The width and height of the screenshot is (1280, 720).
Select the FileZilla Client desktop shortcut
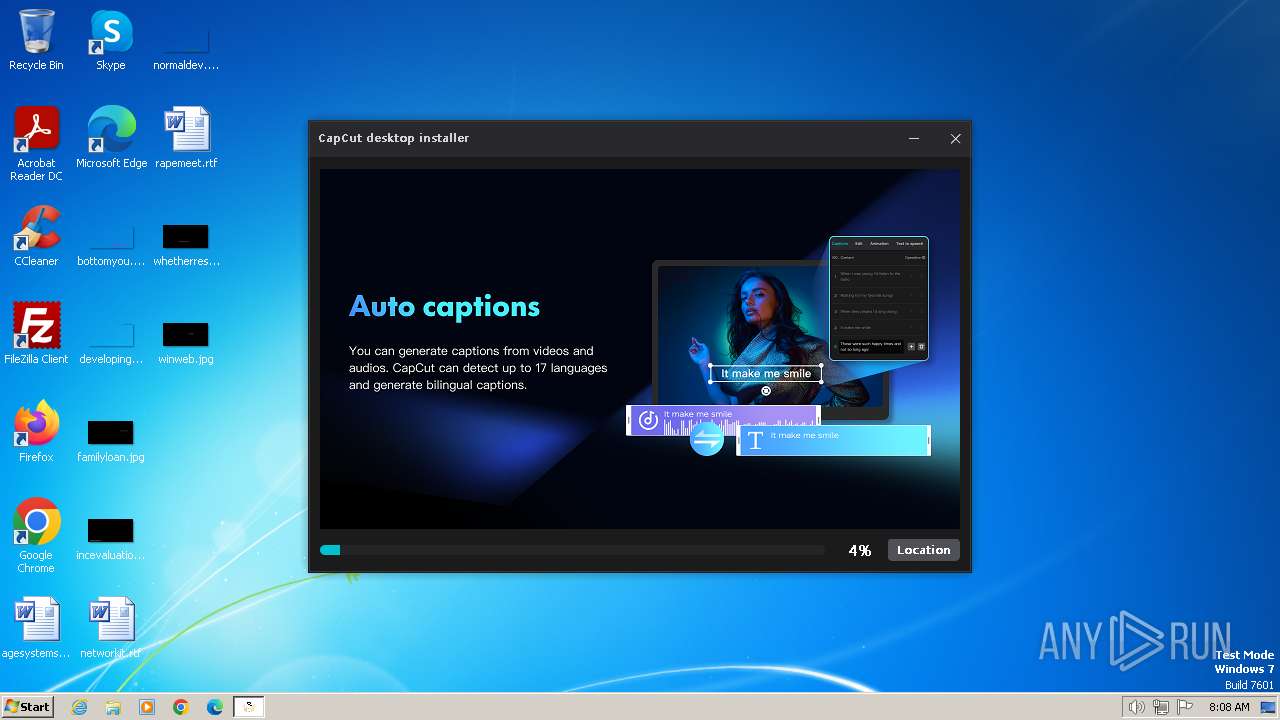pos(36,334)
